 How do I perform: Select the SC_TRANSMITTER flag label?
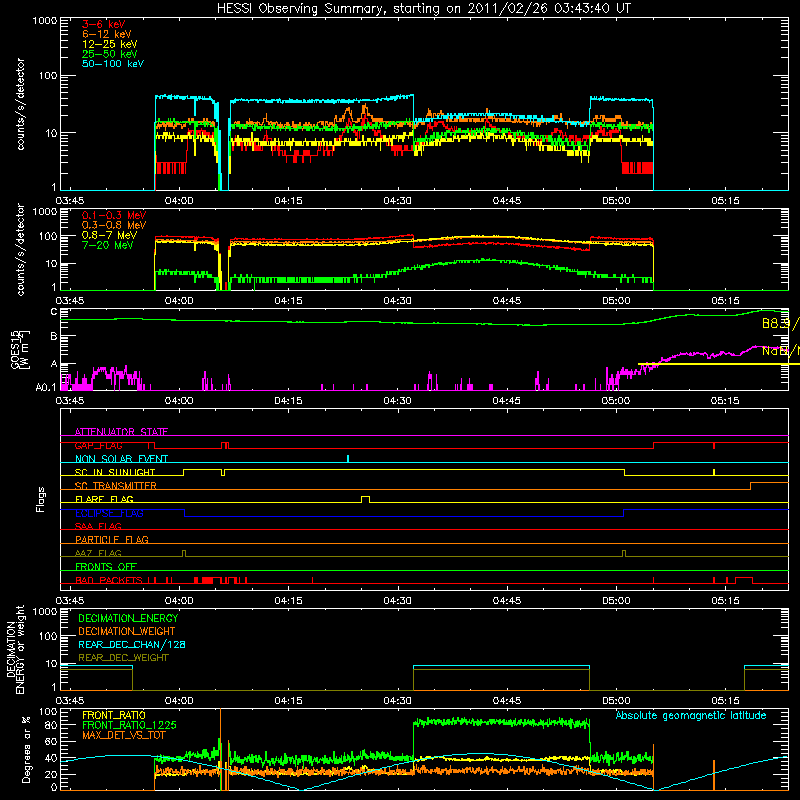coord(116,486)
